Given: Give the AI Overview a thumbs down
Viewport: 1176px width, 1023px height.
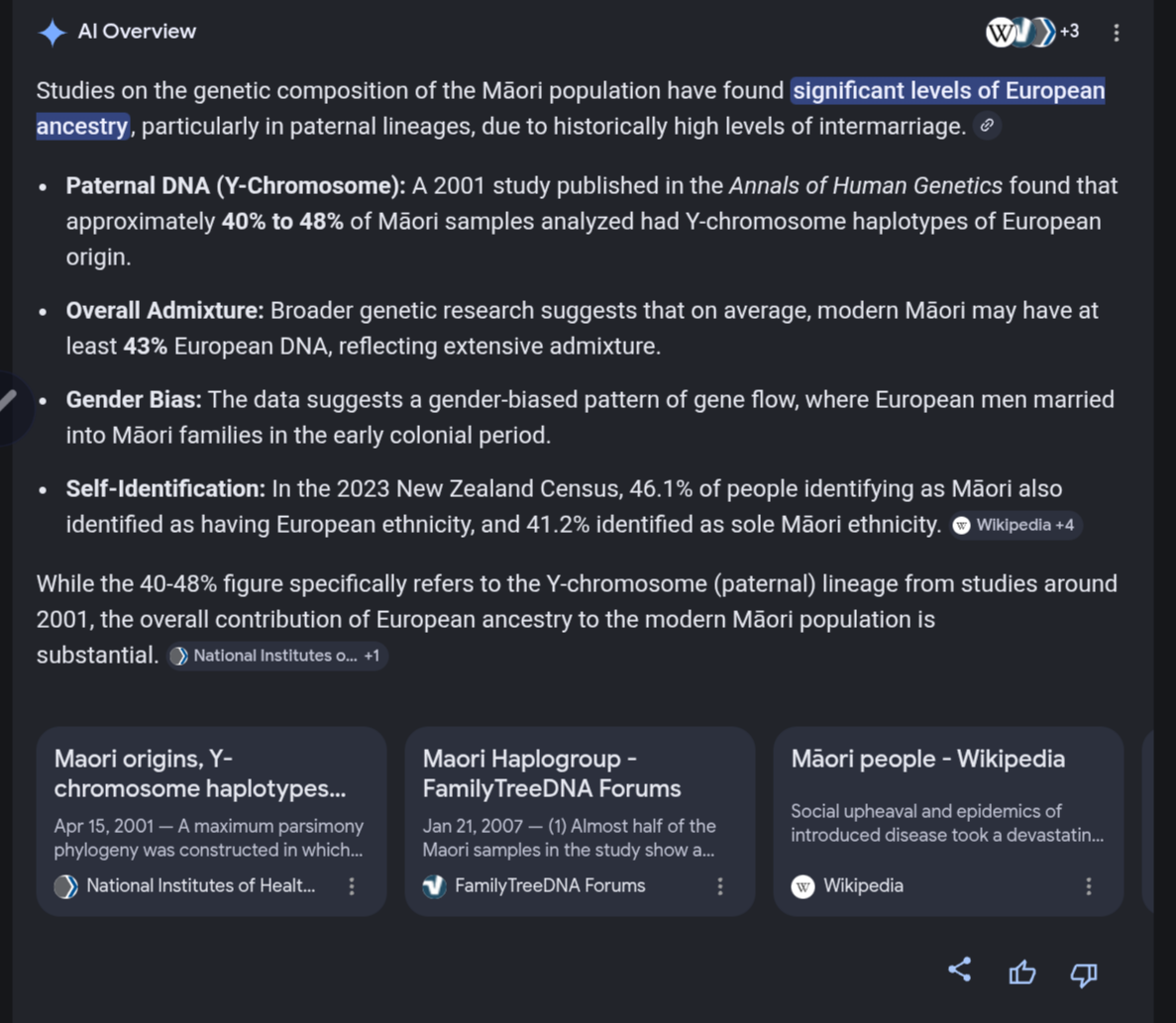Looking at the screenshot, I should (x=1084, y=973).
